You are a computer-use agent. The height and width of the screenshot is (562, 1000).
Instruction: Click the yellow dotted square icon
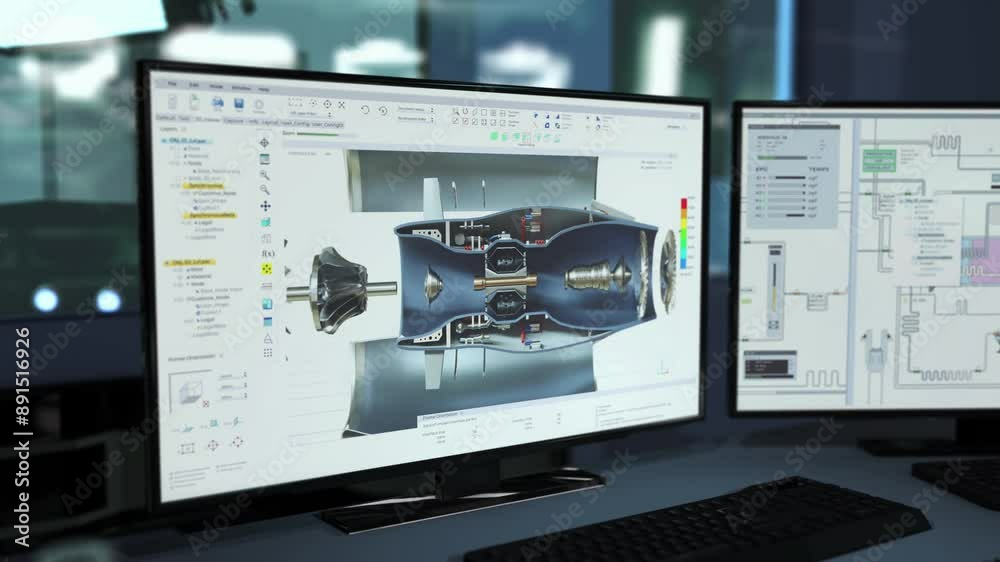267,269
